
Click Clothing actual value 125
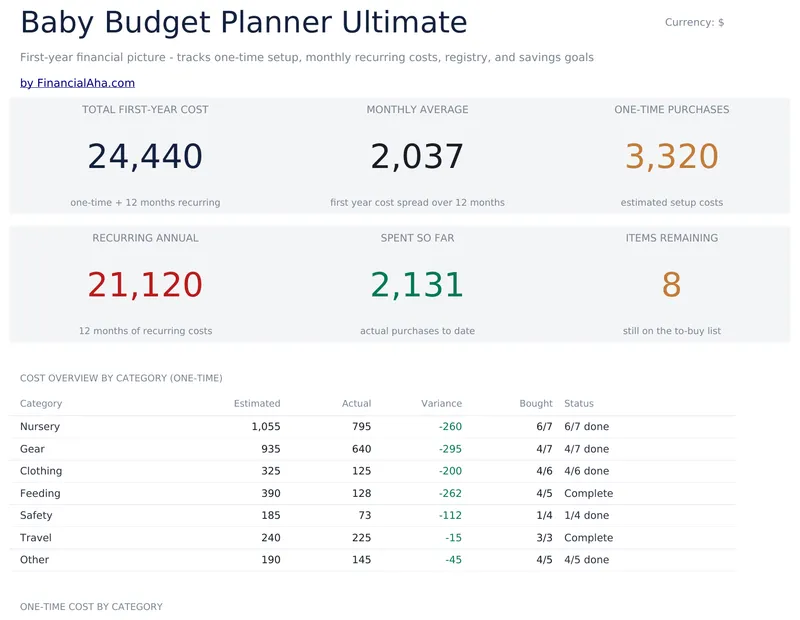tap(362, 471)
